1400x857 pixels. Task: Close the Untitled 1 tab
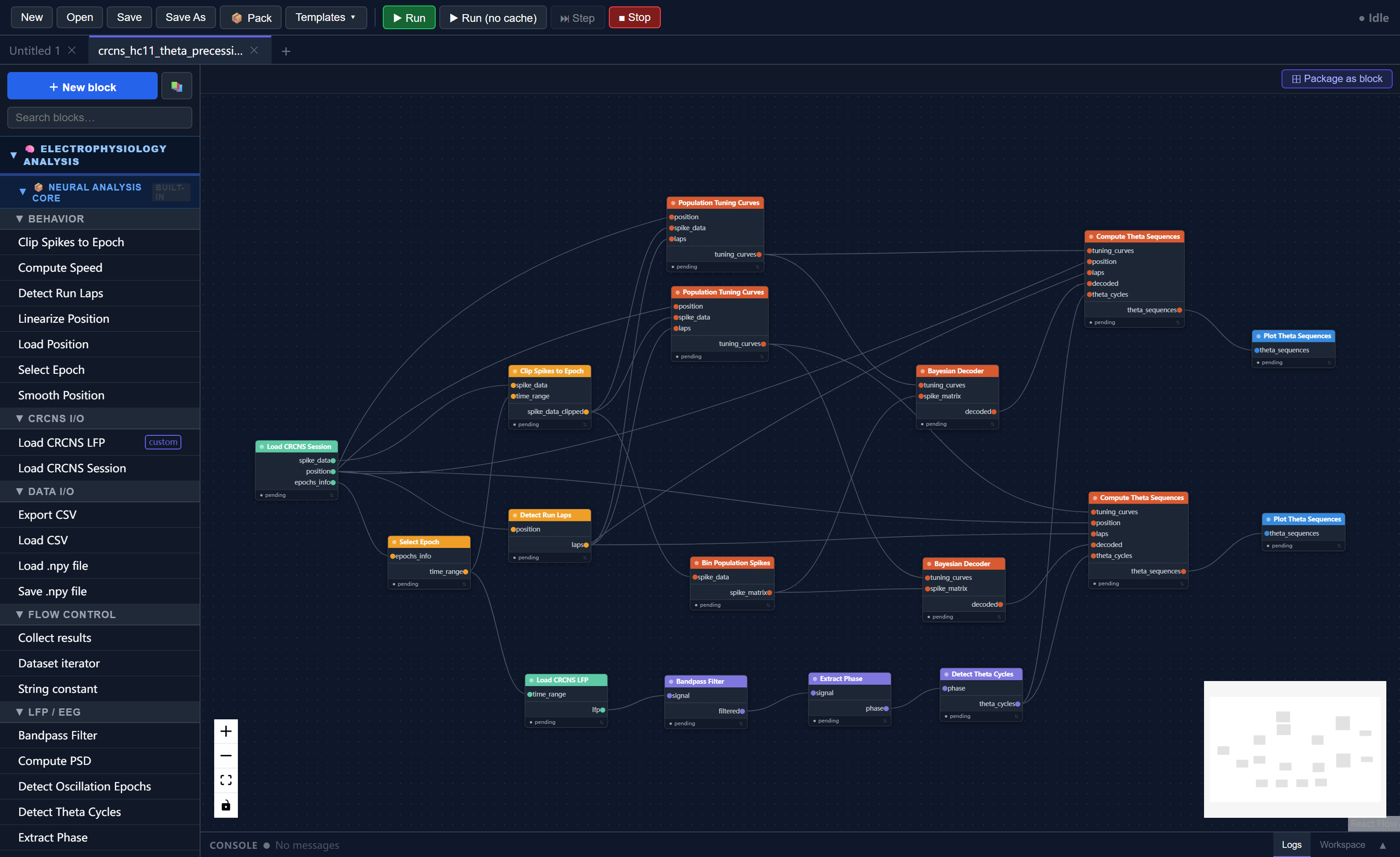click(72, 51)
